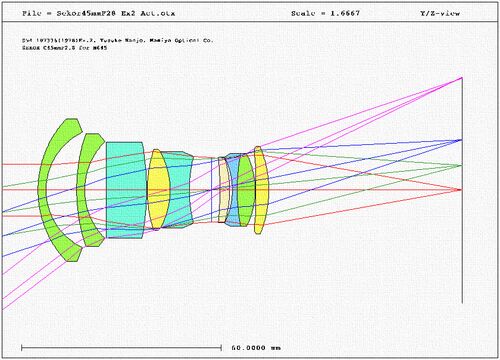500x360 pixels.
Task: Click the file name label in the header
Action: tap(99, 13)
